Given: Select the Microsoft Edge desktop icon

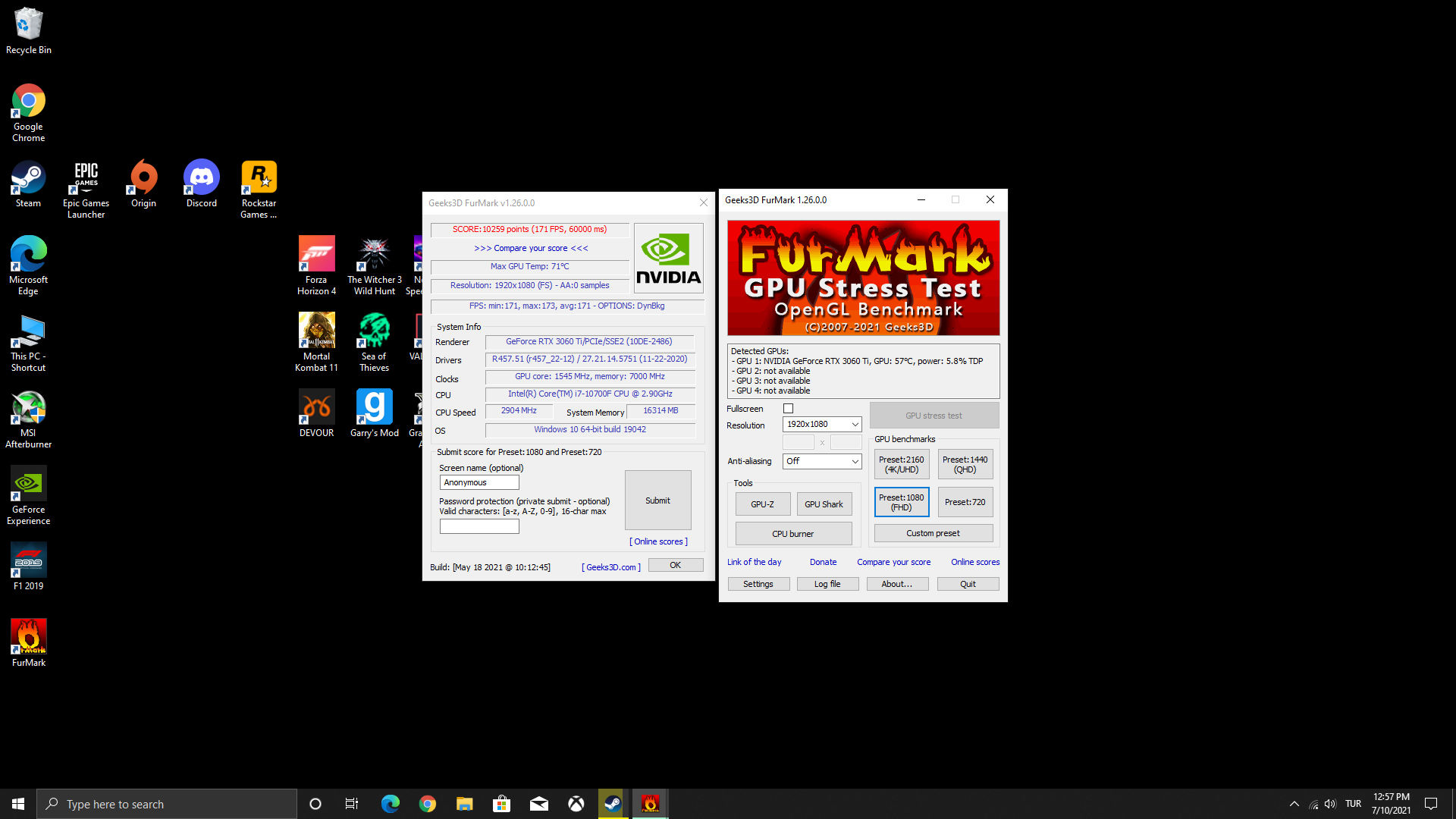Looking at the screenshot, I should point(29,266).
